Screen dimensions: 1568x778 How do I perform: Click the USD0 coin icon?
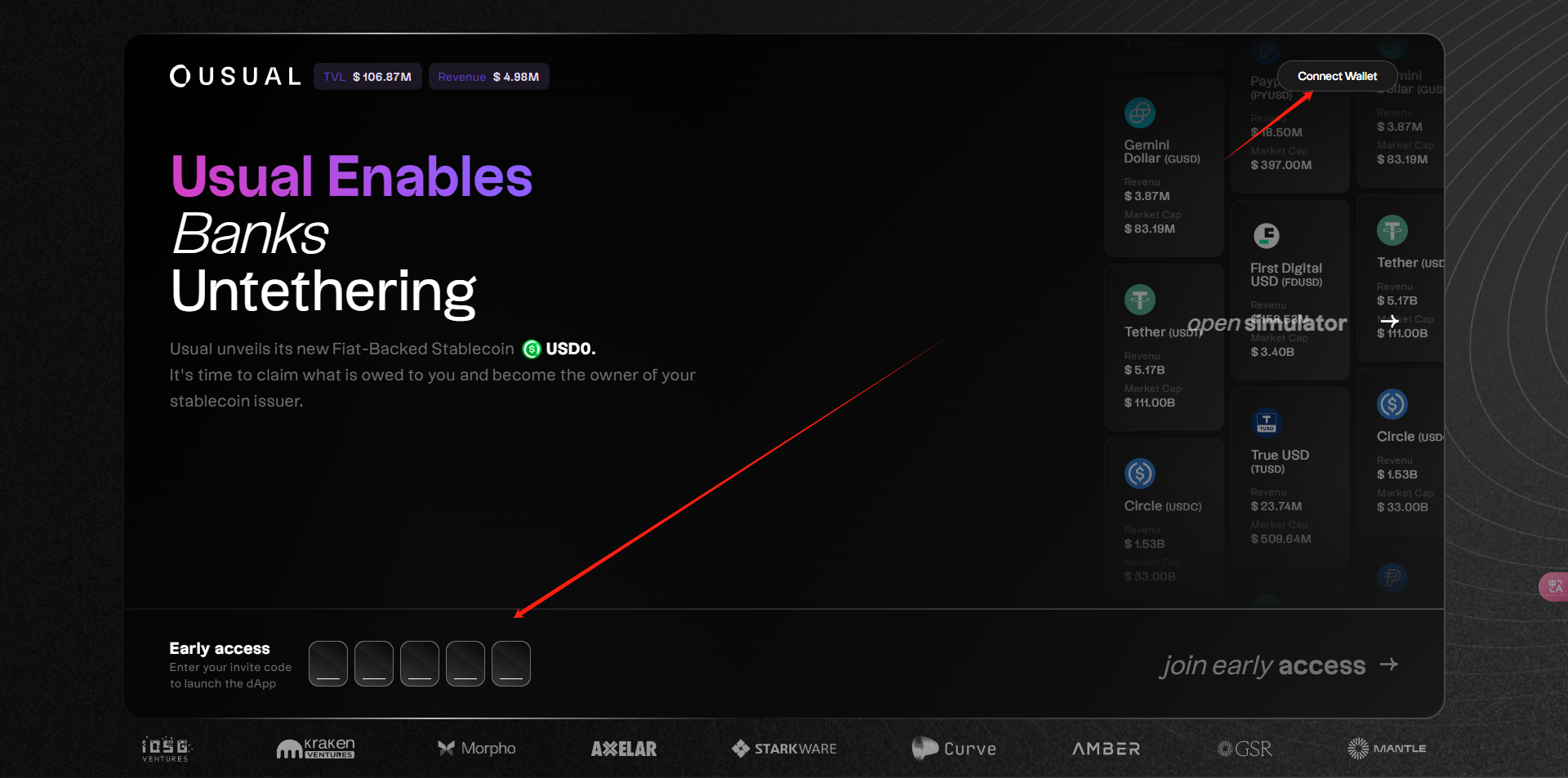click(x=532, y=349)
